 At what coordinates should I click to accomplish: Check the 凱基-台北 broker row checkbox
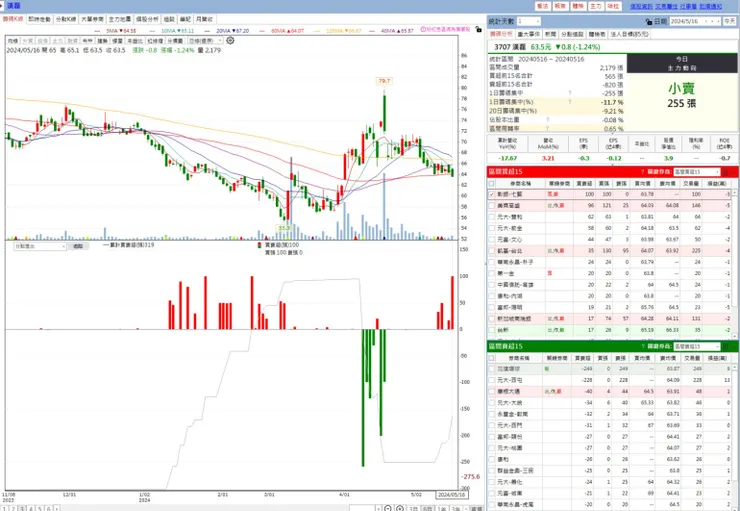click(492, 251)
